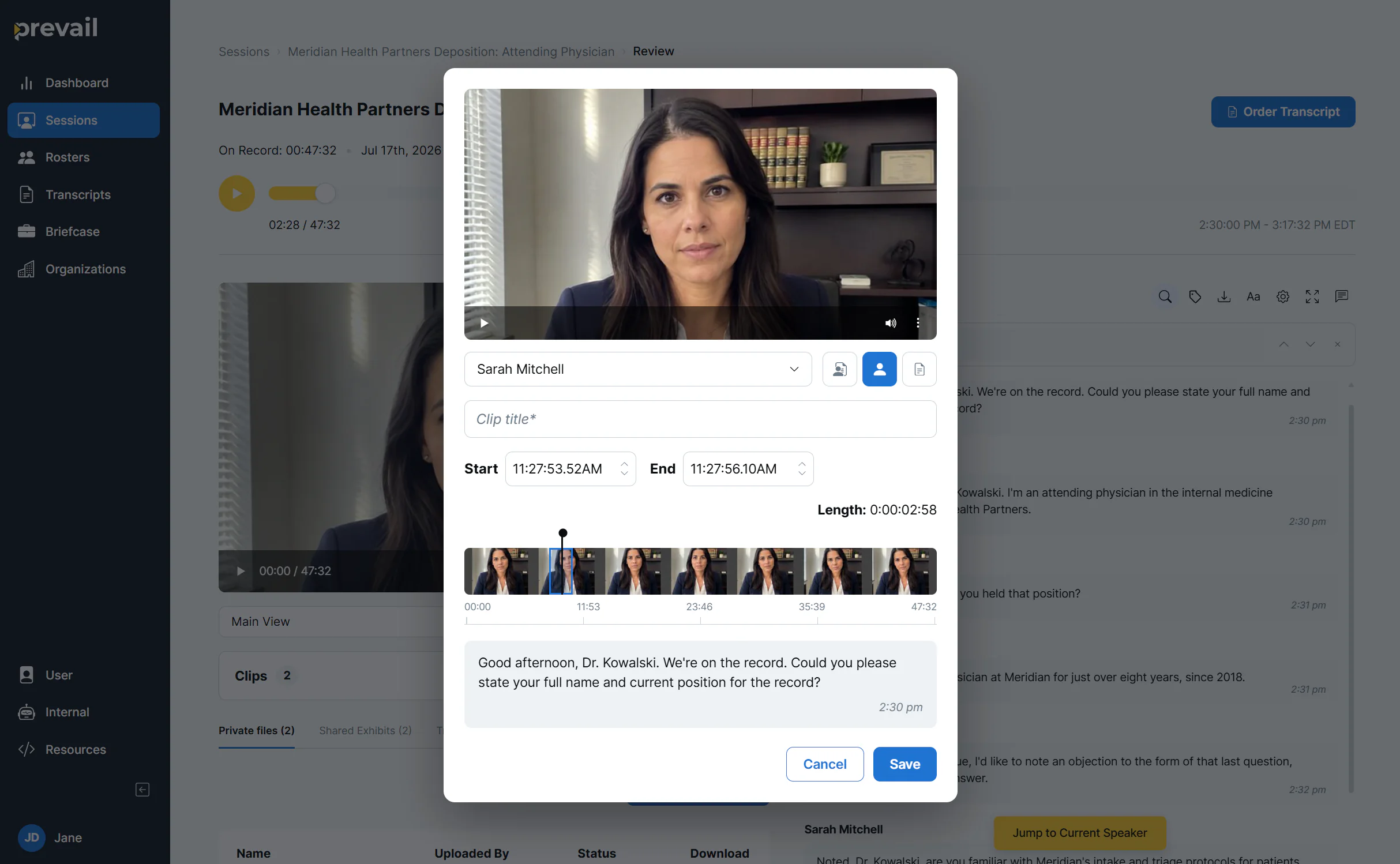1400x864 pixels.
Task: Play the clip preview video
Action: [484, 323]
